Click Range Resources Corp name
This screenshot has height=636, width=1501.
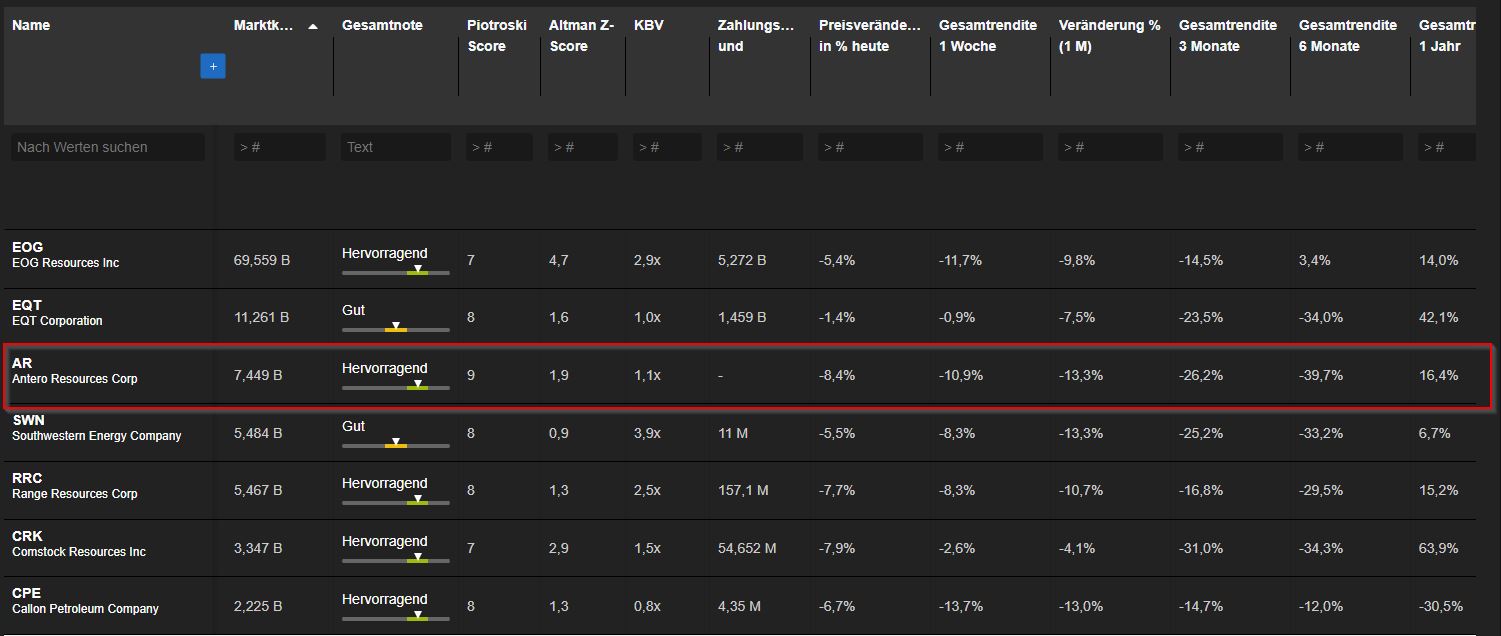(x=75, y=494)
